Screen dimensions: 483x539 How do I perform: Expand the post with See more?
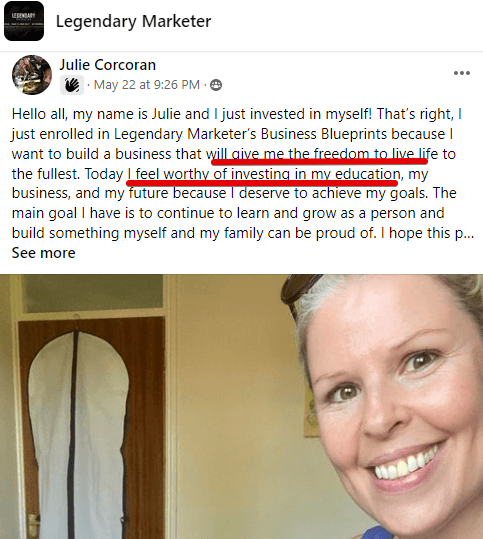pyautogui.click(x=44, y=253)
